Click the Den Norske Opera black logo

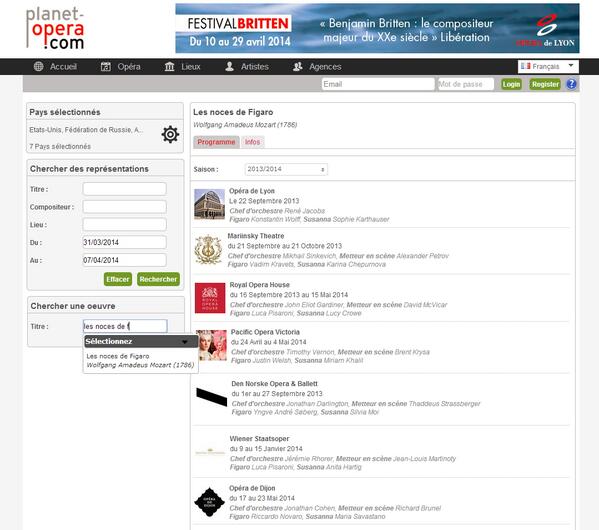click(211, 397)
